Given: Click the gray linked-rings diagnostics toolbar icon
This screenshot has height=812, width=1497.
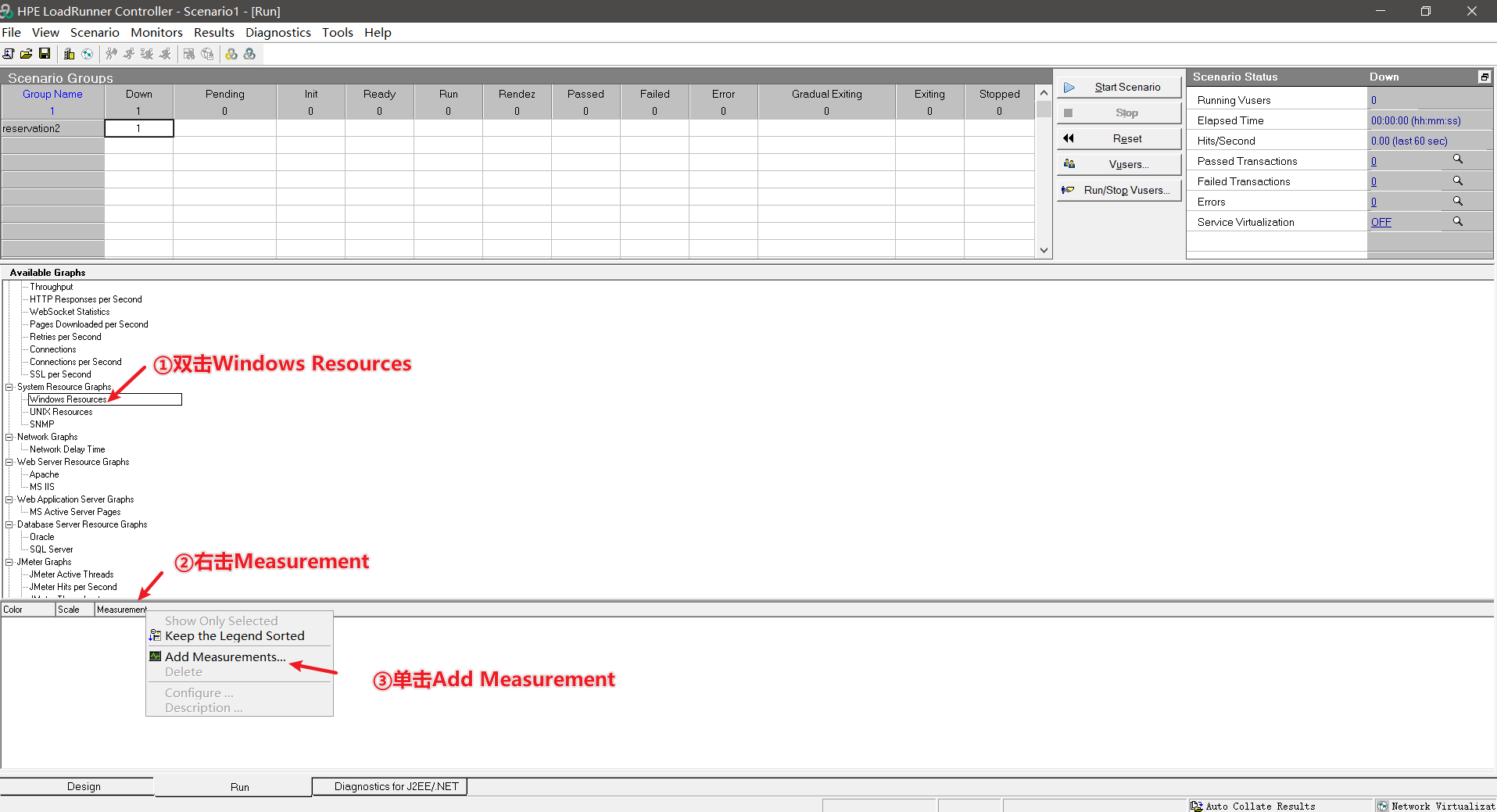Looking at the screenshot, I should coord(249,54).
